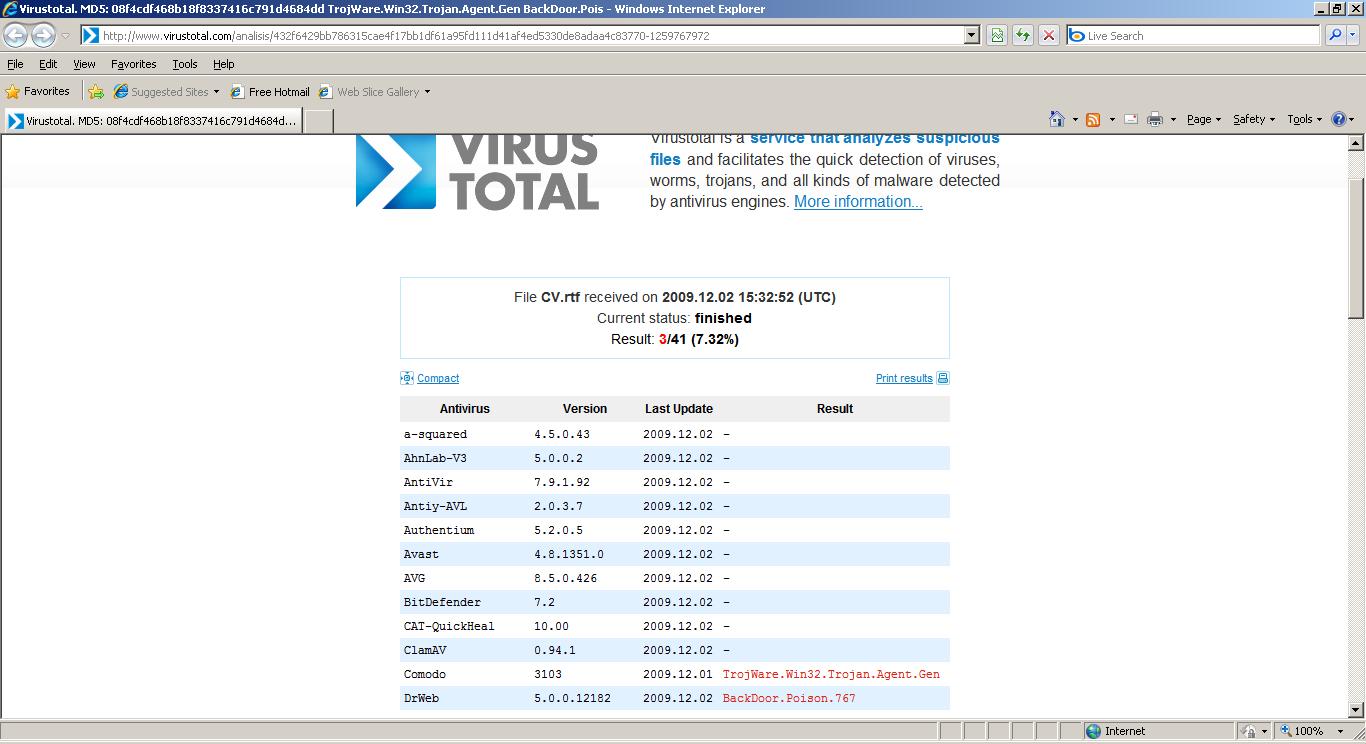The image size is (1366, 744).
Task: Select the BackDoor.Poison.767 result
Action: [x=789, y=698]
